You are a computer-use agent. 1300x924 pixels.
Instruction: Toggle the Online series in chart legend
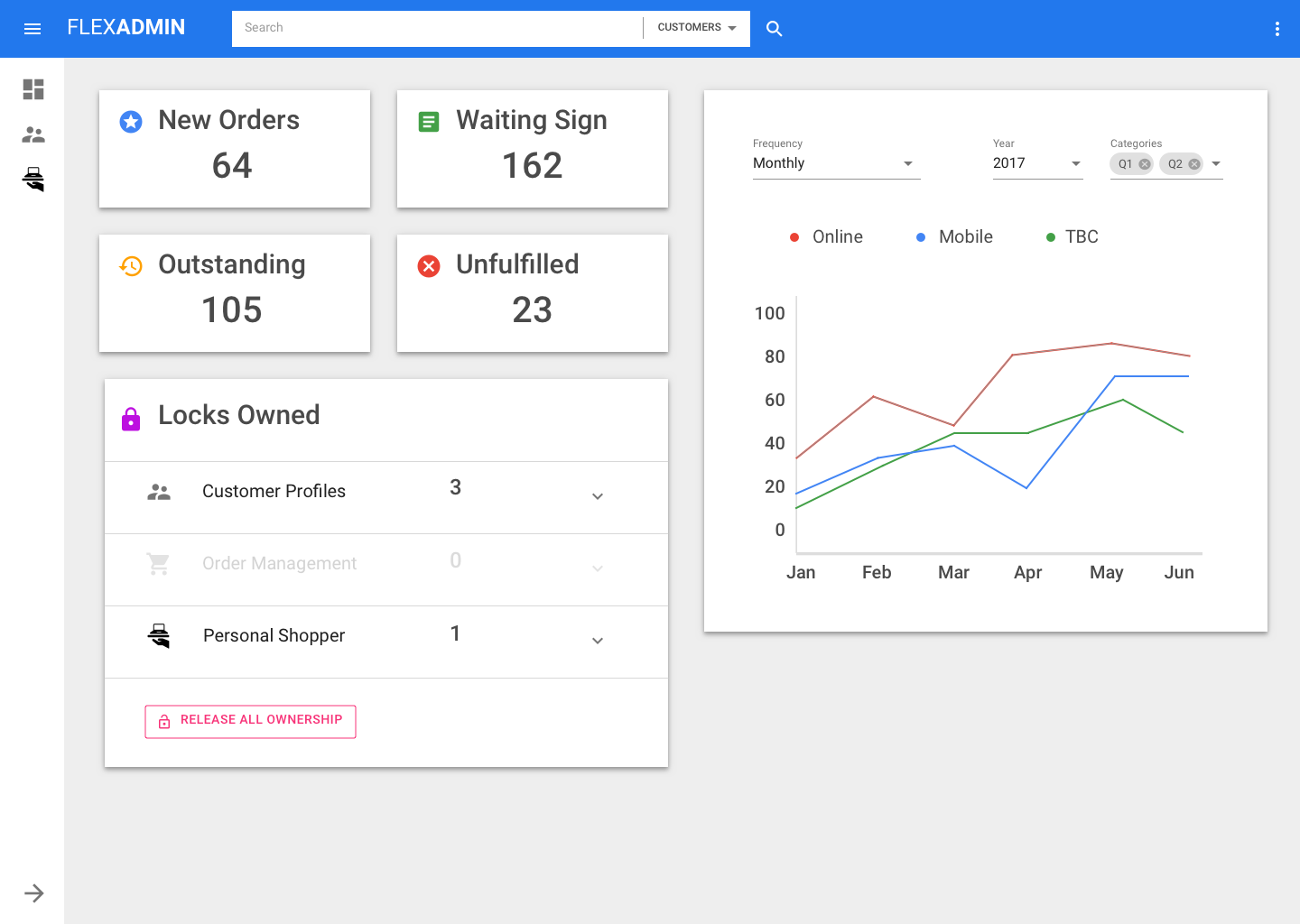coord(826,237)
